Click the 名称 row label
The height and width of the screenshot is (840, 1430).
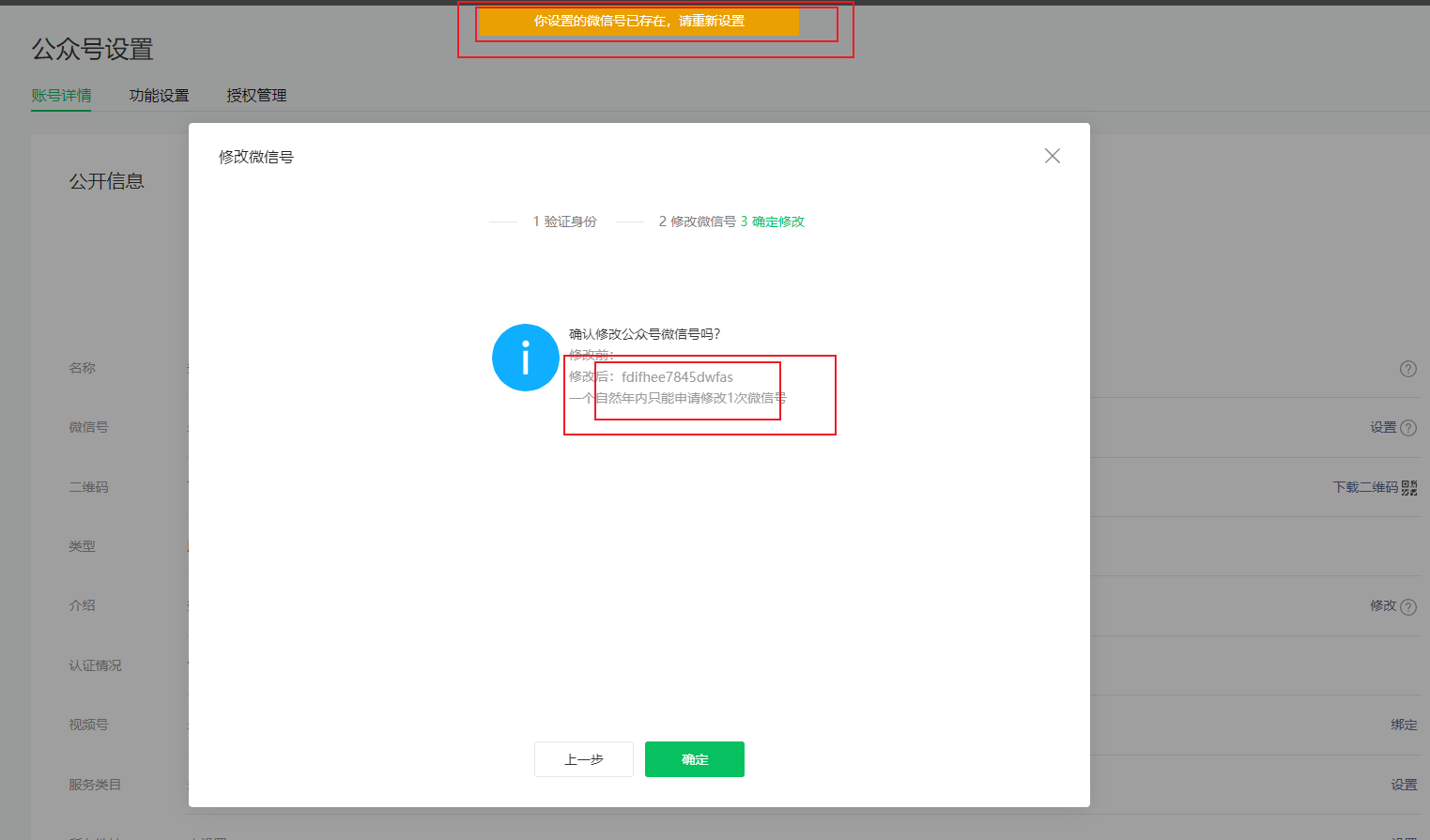tap(82, 368)
